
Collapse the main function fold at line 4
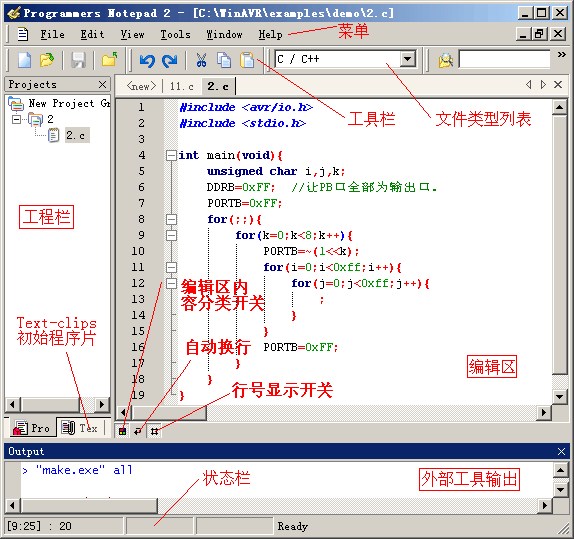pyautogui.click(x=171, y=155)
